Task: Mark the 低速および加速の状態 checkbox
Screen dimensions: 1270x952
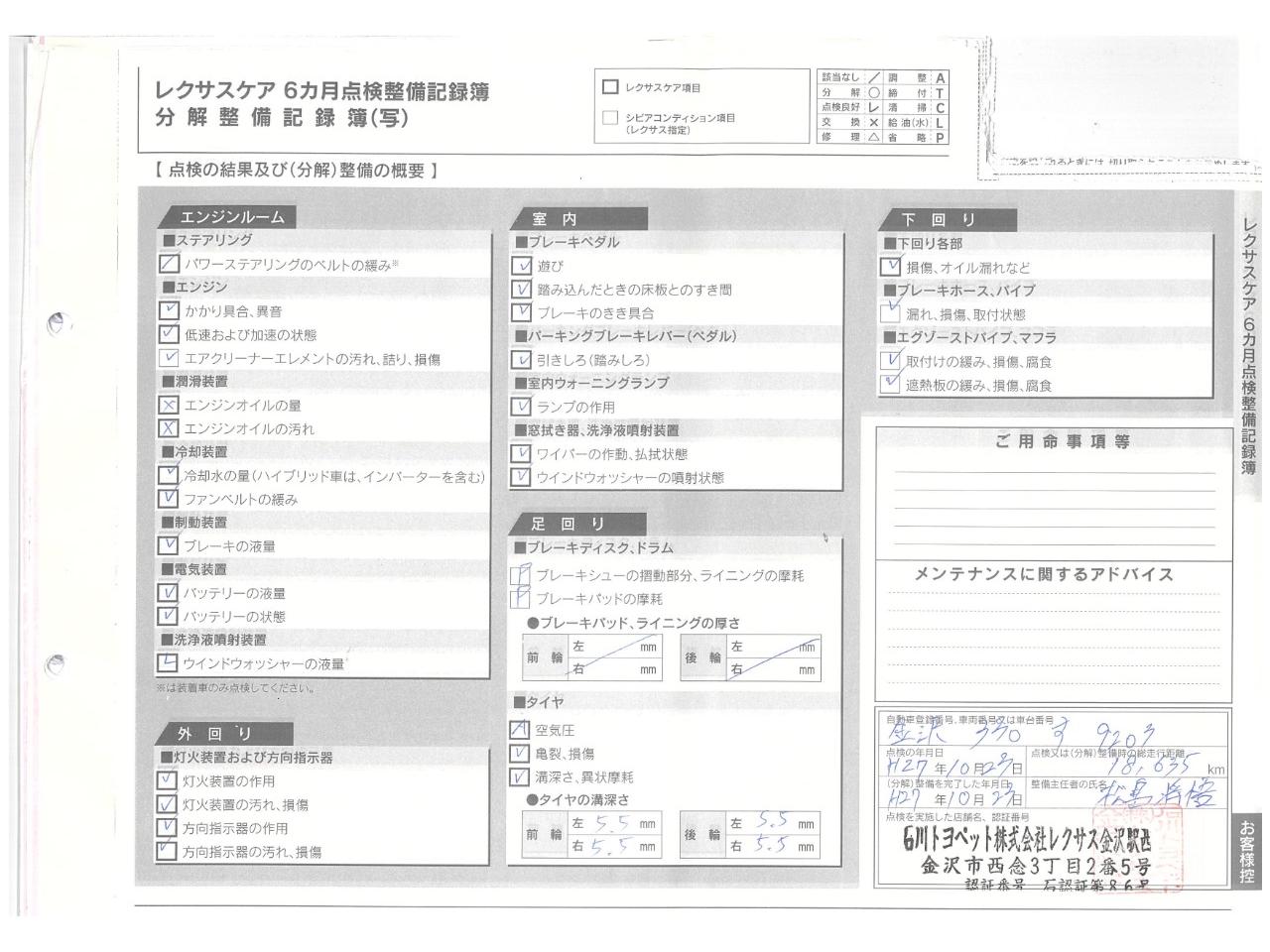Action: pos(169,334)
